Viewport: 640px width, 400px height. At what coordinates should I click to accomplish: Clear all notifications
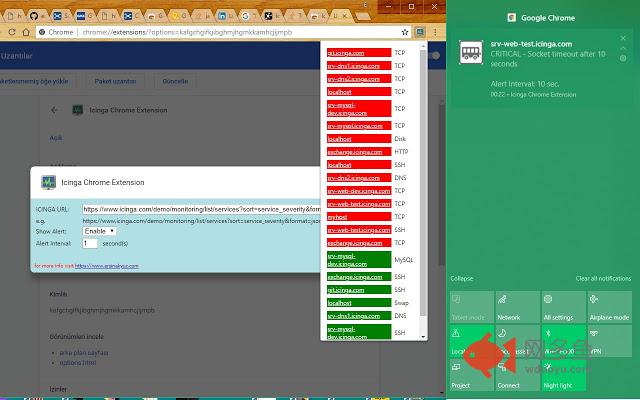[602, 278]
